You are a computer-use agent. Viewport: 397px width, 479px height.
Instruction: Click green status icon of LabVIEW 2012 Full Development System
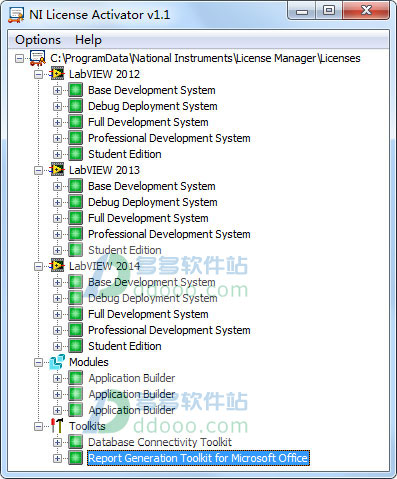point(76,122)
